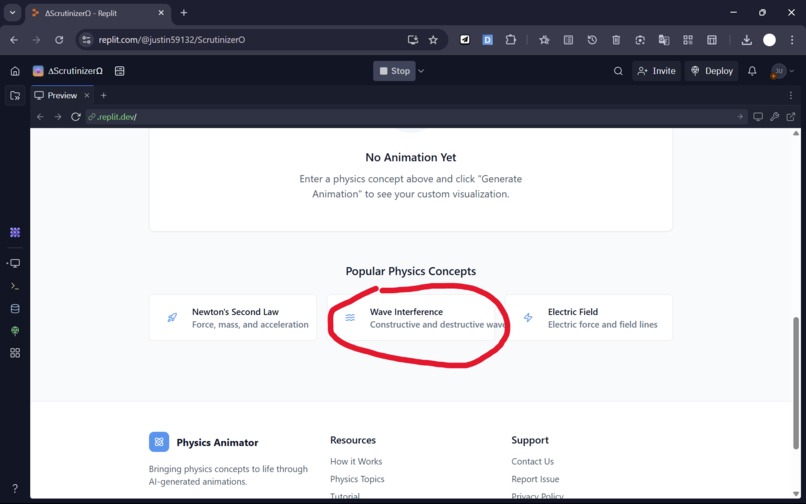Open the Database tool in sidebar
806x504 pixels.
pyautogui.click(x=15, y=309)
